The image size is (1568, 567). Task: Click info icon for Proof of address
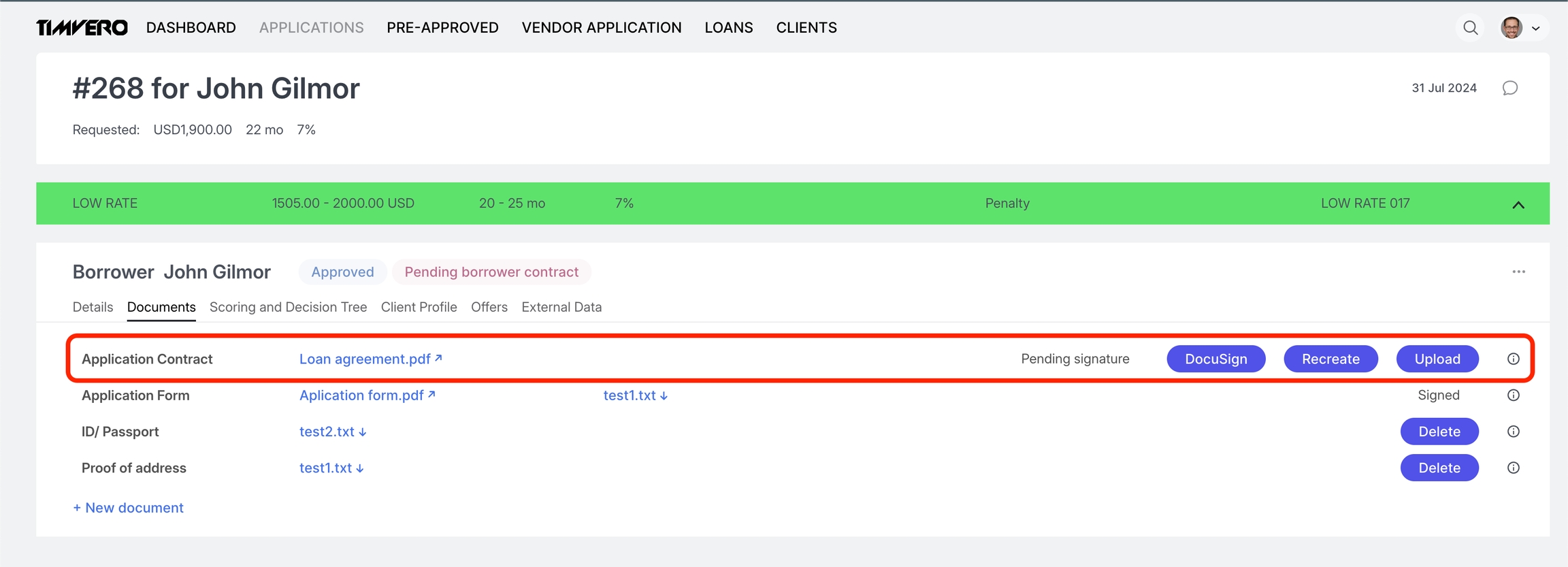[1513, 468]
